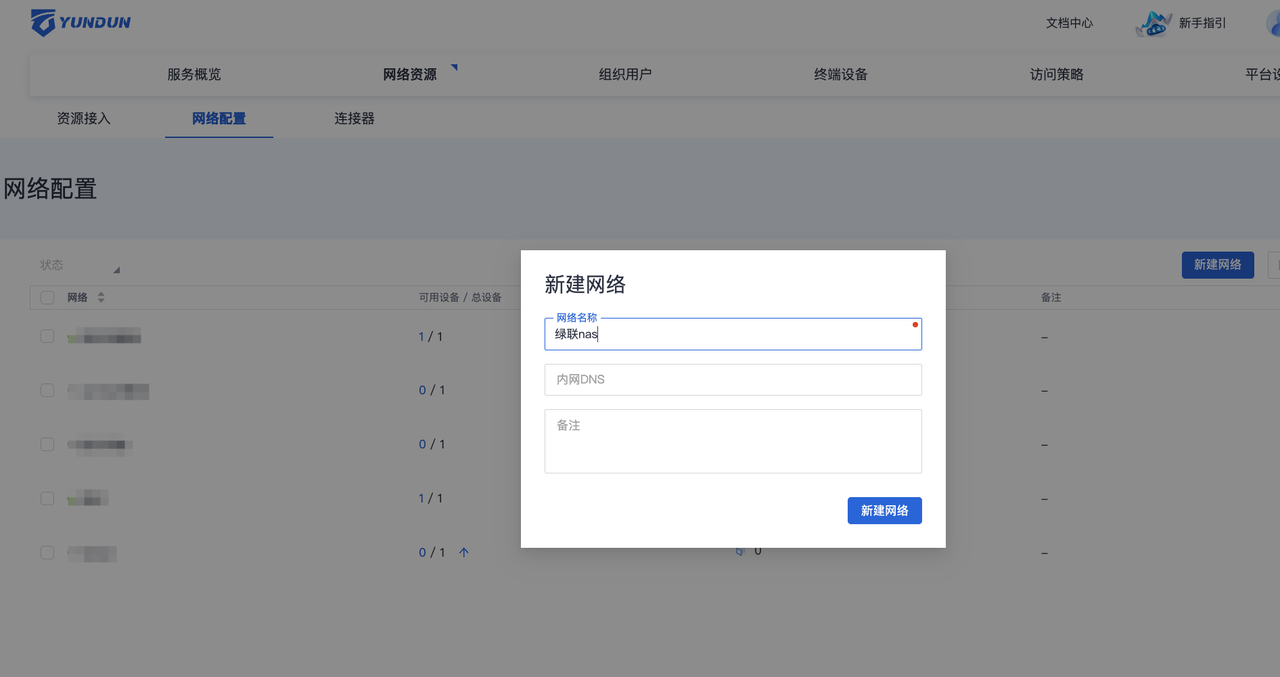The height and width of the screenshot is (677, 1280).
Task: Check the first network row checkbox
Action: tap(47, 337)
